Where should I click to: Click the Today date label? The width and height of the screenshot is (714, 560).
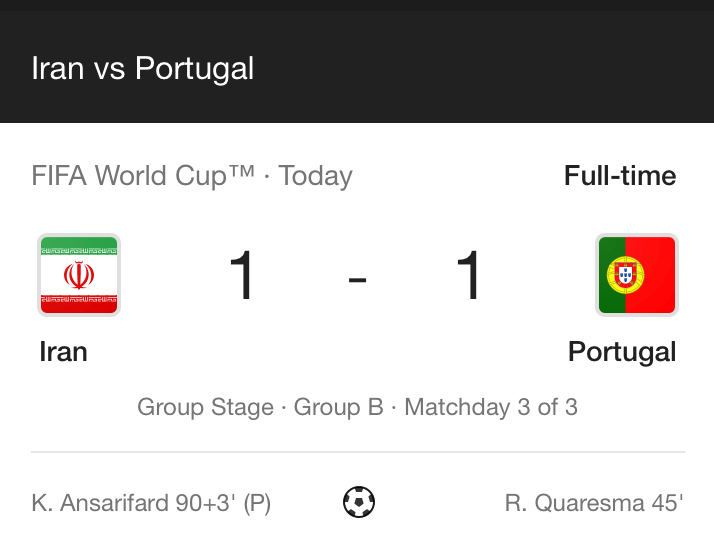[316, 177]
